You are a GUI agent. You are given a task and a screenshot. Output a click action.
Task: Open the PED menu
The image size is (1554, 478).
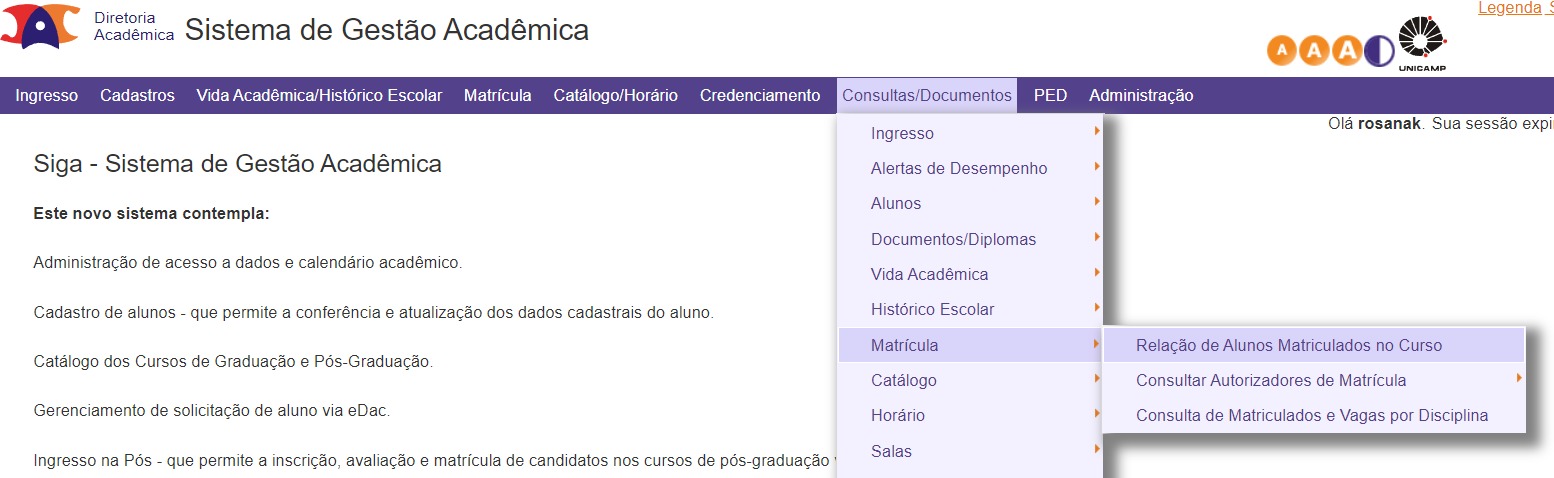(1050, 96)
